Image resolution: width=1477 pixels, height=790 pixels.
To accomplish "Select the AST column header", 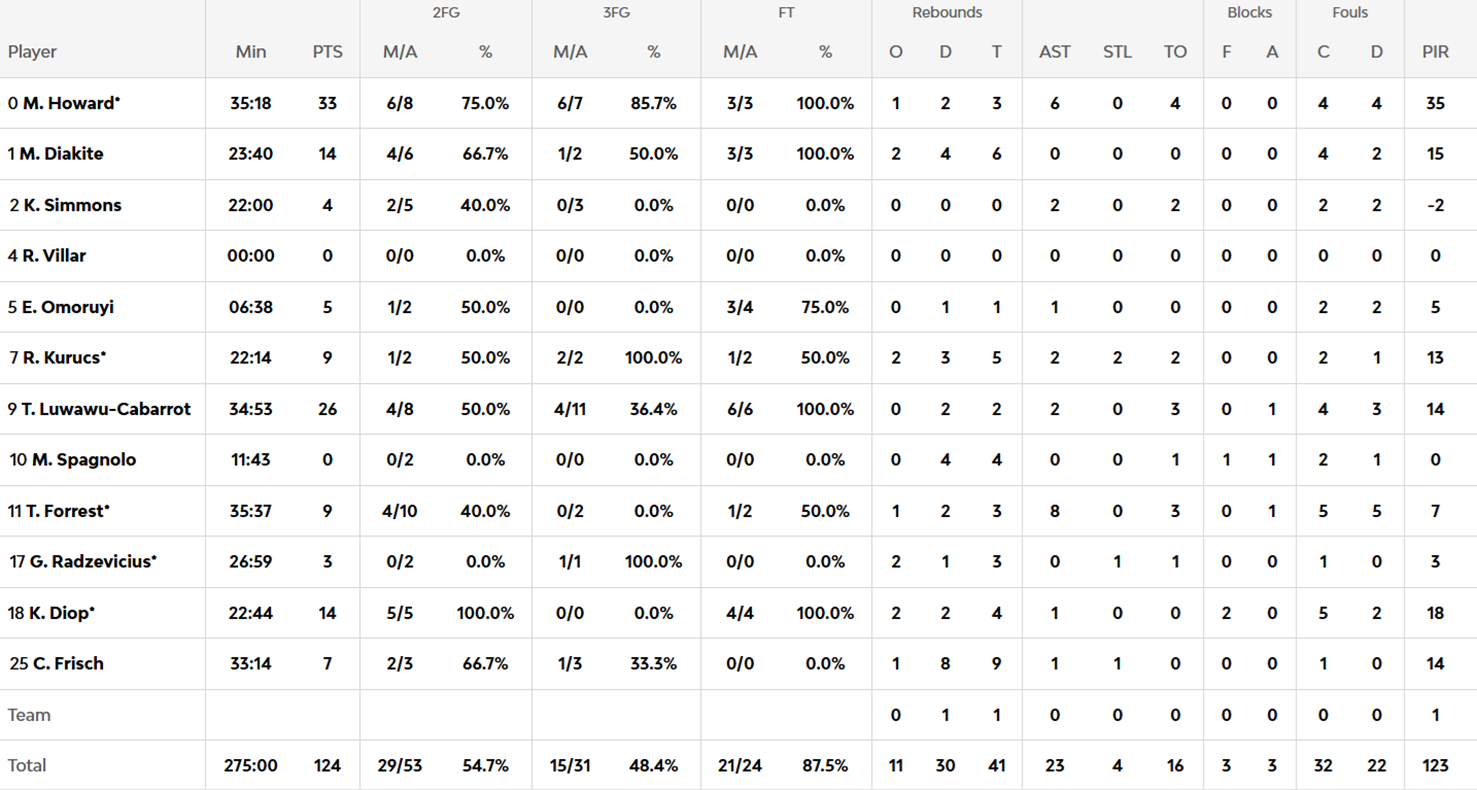I will coord(1054,52).
